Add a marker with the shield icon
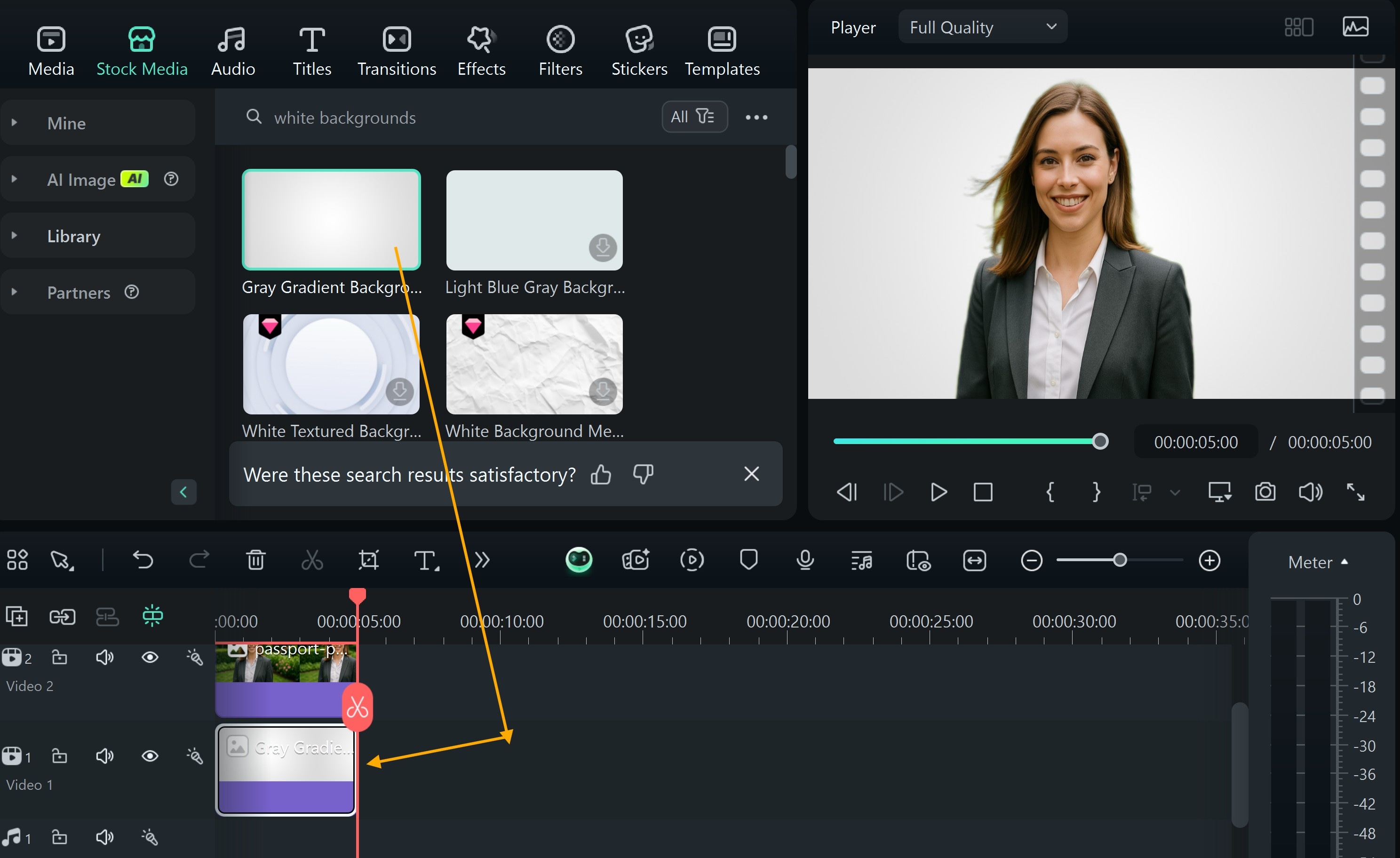 pos(749,560)
